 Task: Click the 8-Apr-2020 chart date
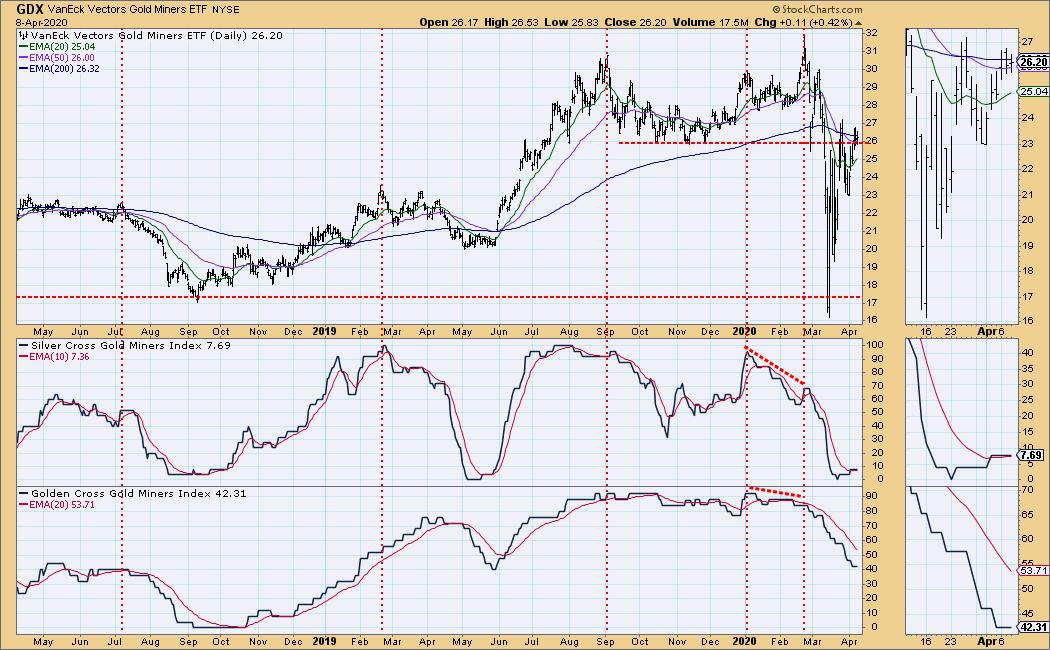(x=40, y=22)
